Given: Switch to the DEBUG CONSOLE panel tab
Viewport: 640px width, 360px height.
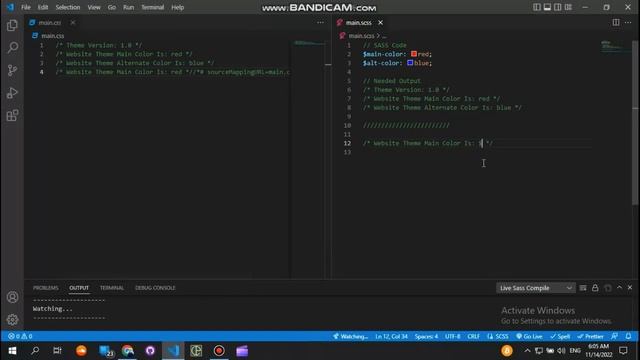Looking at the screenshot, I should (x=155, y=288).
